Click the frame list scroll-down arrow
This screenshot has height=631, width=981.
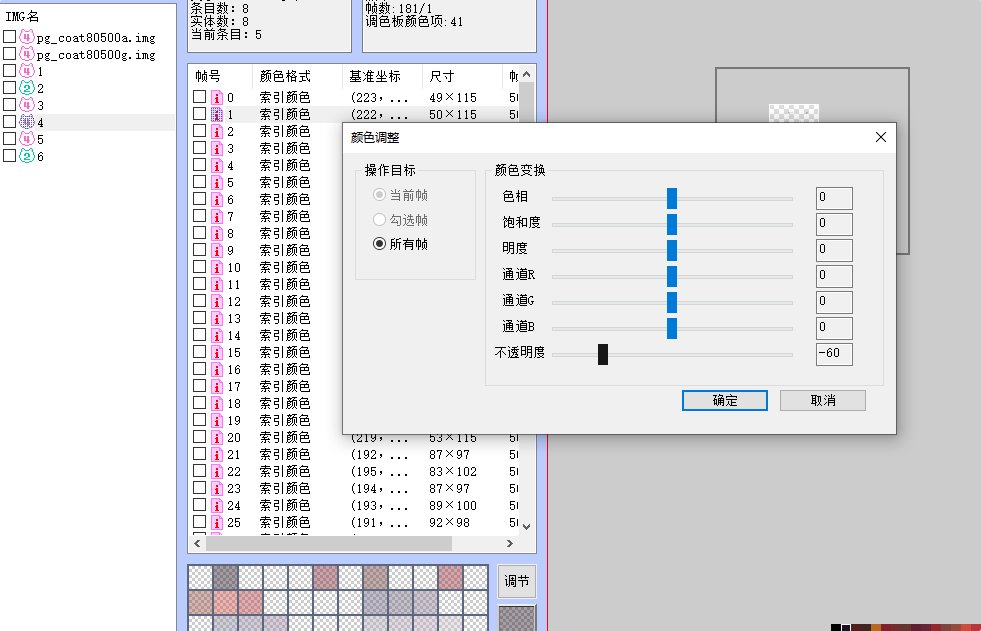click(x=527, y=527)
